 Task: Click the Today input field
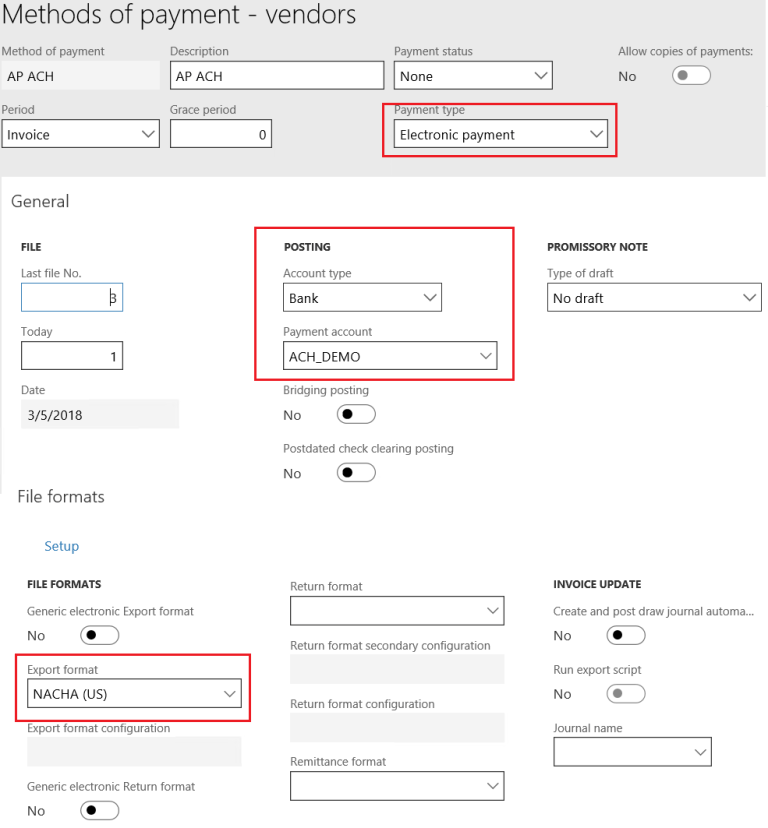click(72, 356)
